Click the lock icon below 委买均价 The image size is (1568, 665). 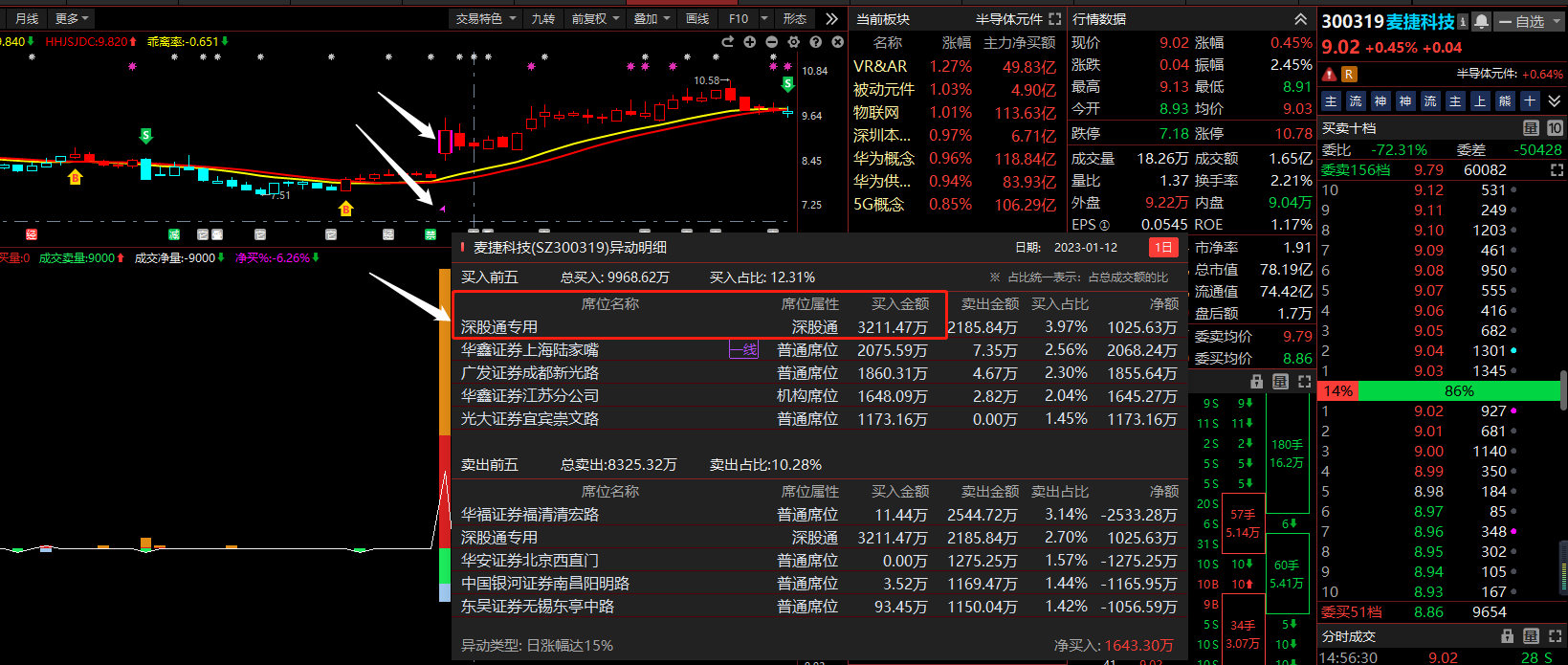click(1257, 382)
